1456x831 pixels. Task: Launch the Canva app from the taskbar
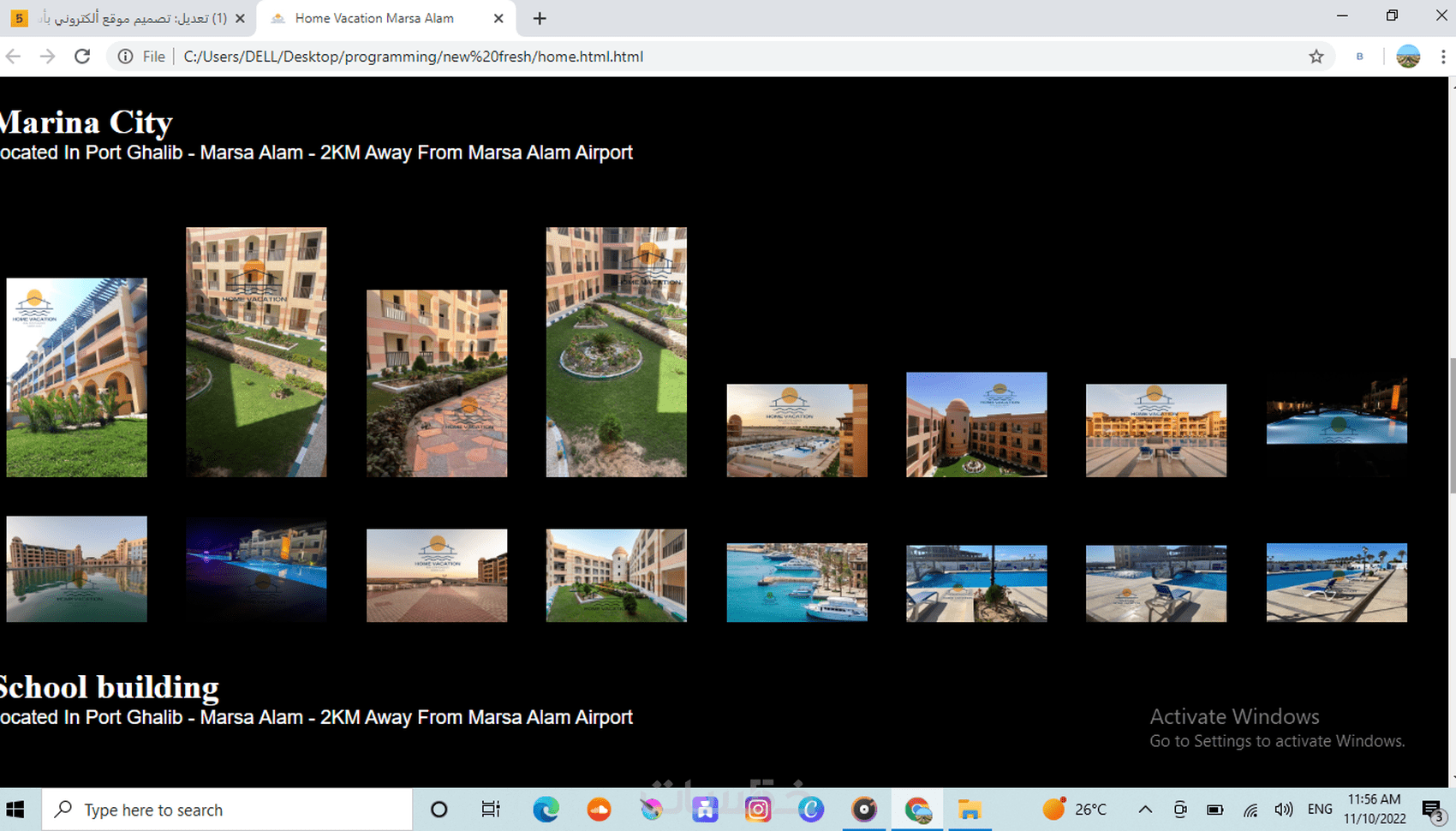tap(811, 809)
